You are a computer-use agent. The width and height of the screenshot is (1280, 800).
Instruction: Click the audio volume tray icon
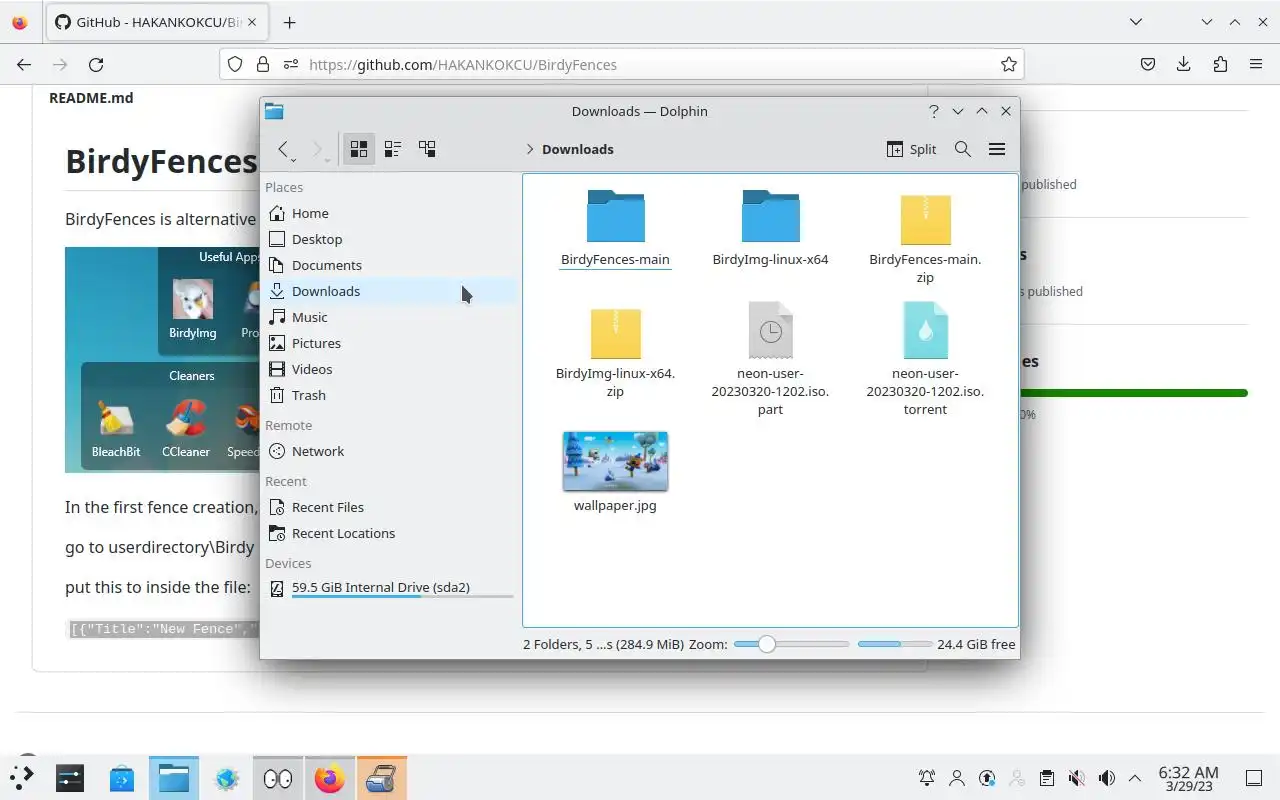pyautogui.click(x=1106, y=778)
